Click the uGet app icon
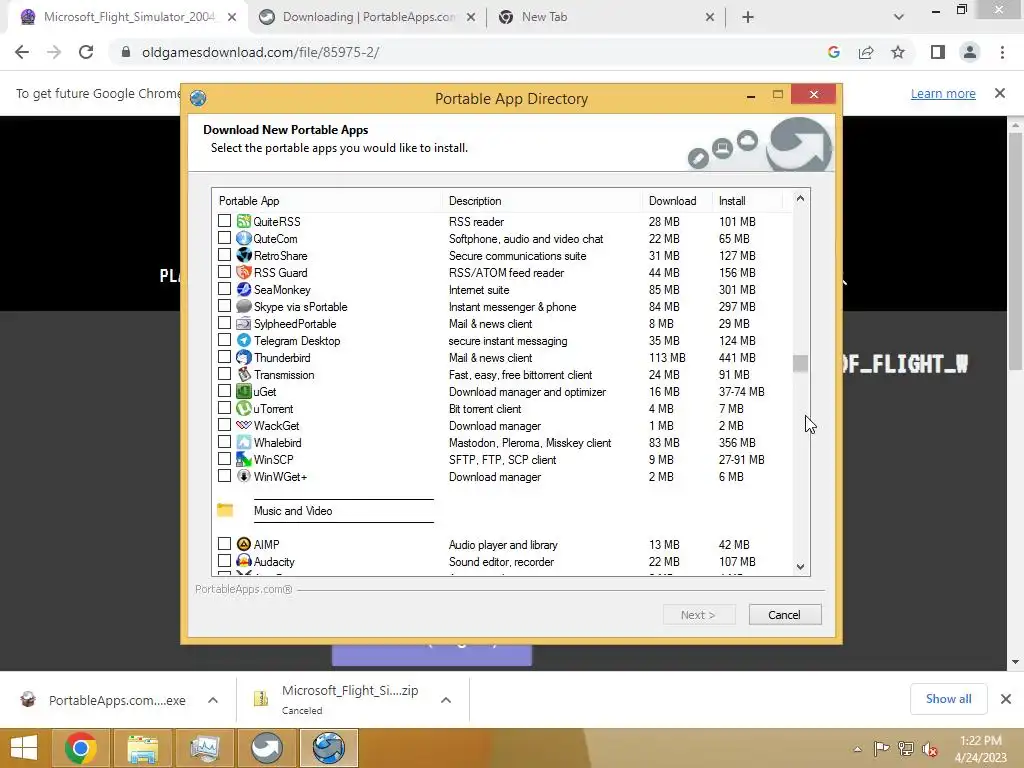 (244, 391)
